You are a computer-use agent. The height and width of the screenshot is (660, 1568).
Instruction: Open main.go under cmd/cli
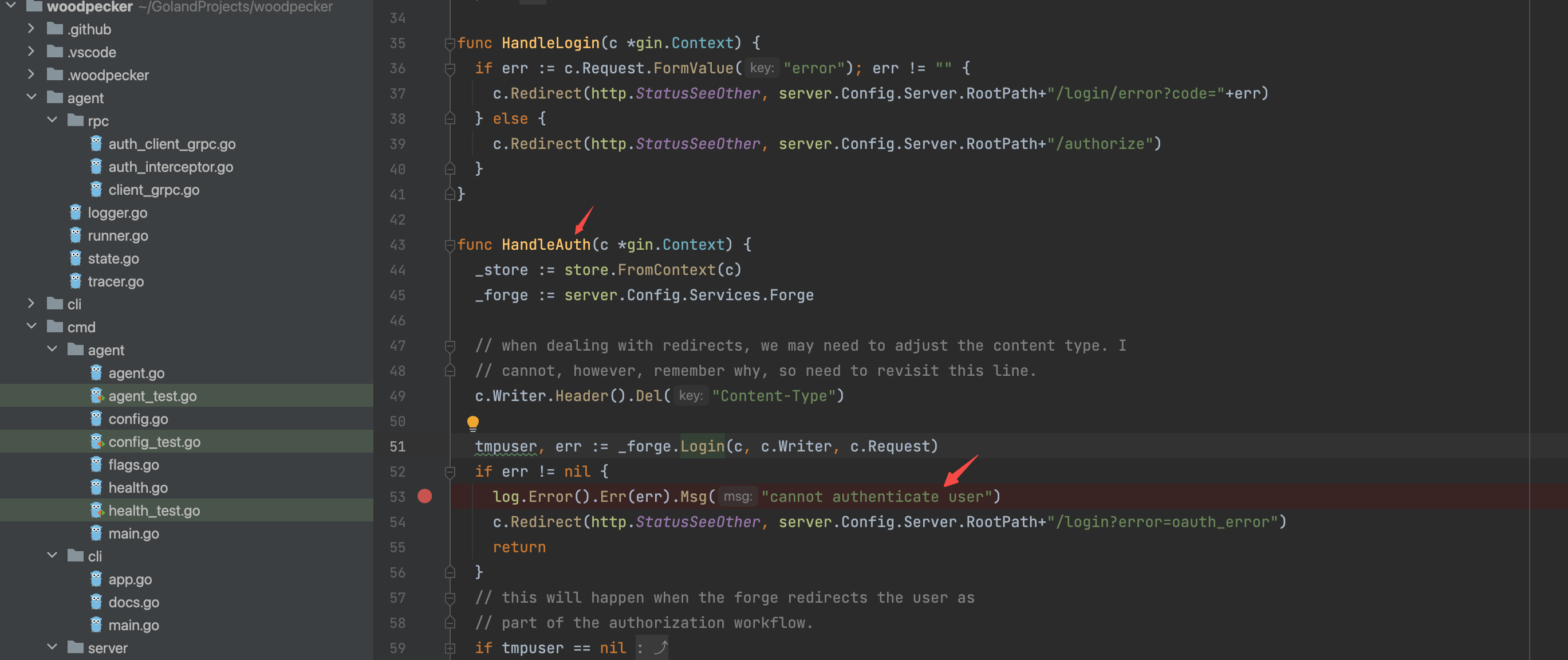tap(134, 625)
